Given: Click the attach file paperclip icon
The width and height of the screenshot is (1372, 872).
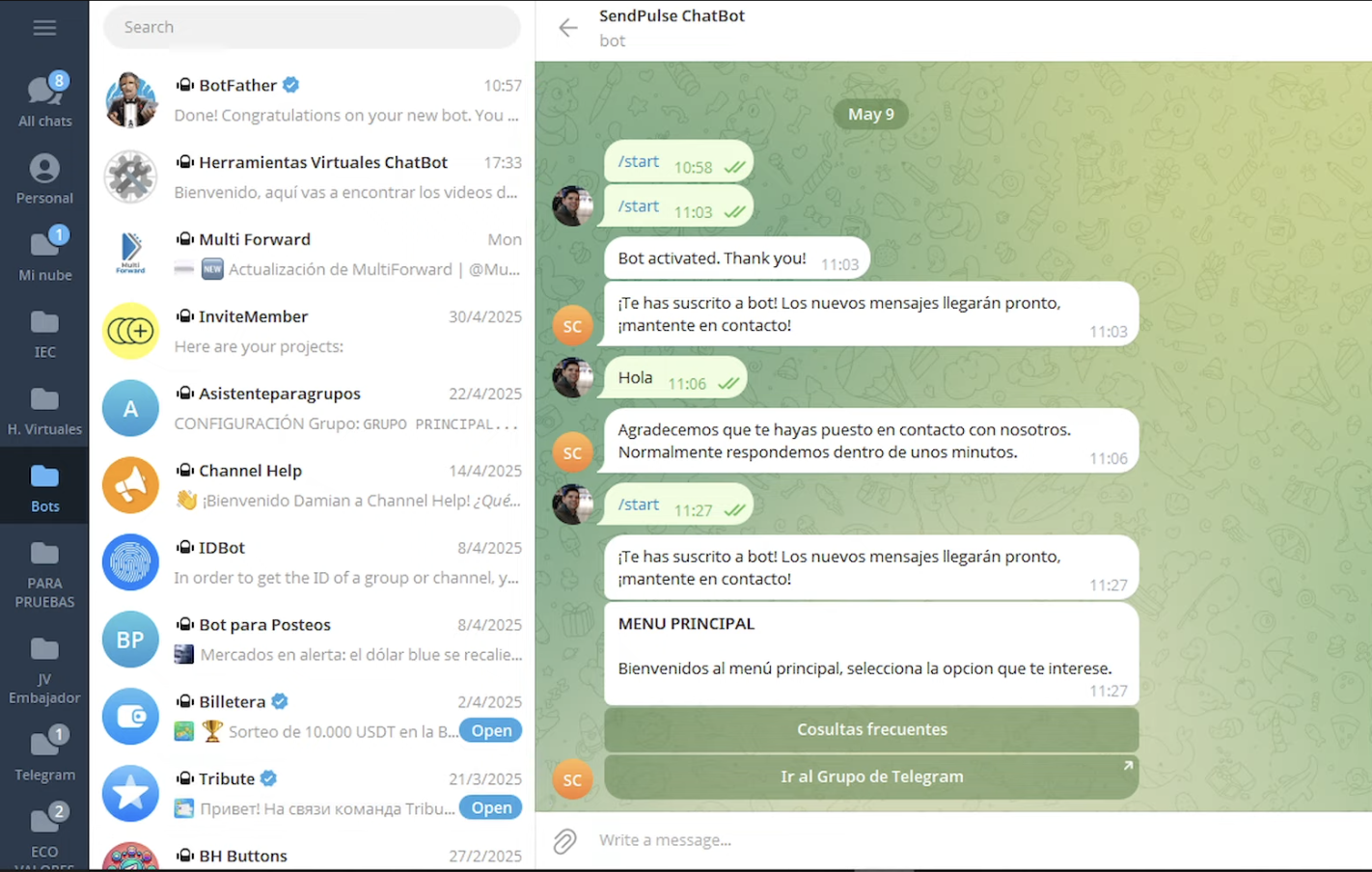Looking at the screenshot, I should (564, 841).
